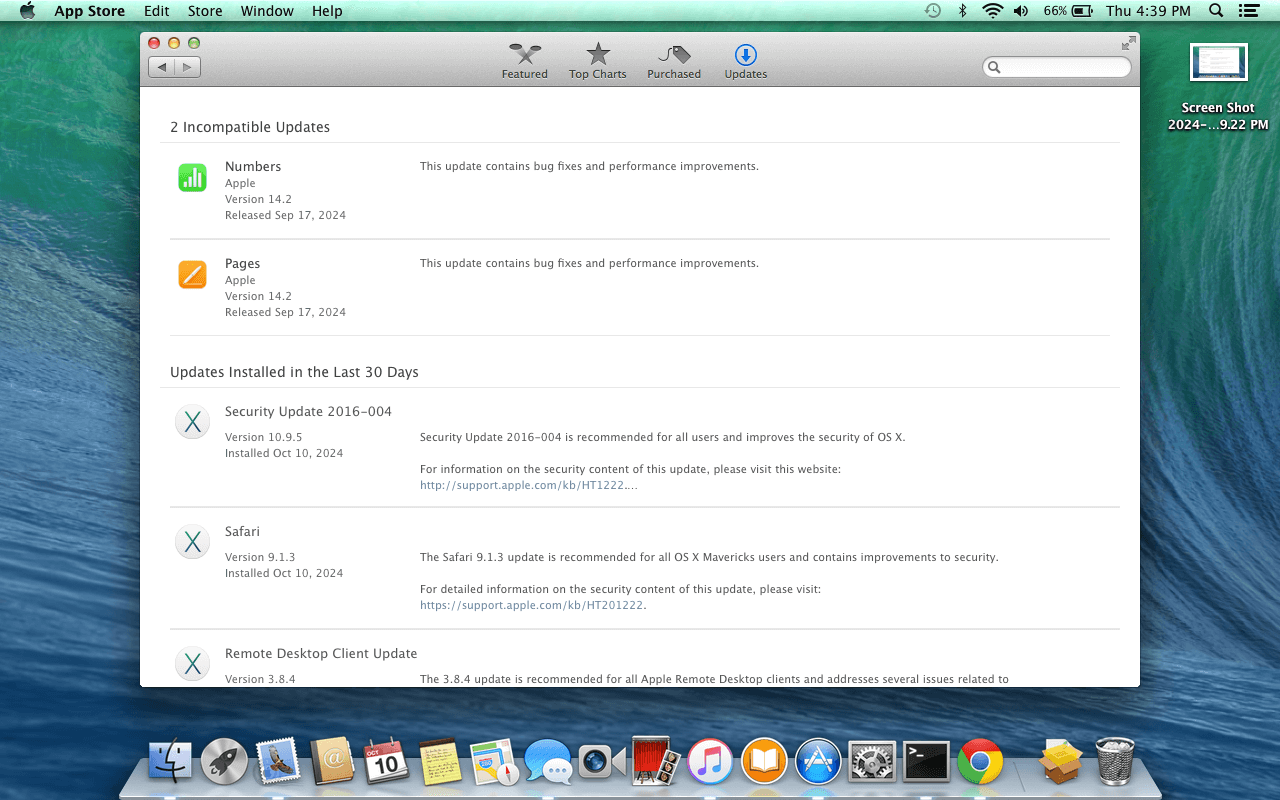Click the Numbers app icon
This screenshot has height=800, width=1280.
pos(192,177)
